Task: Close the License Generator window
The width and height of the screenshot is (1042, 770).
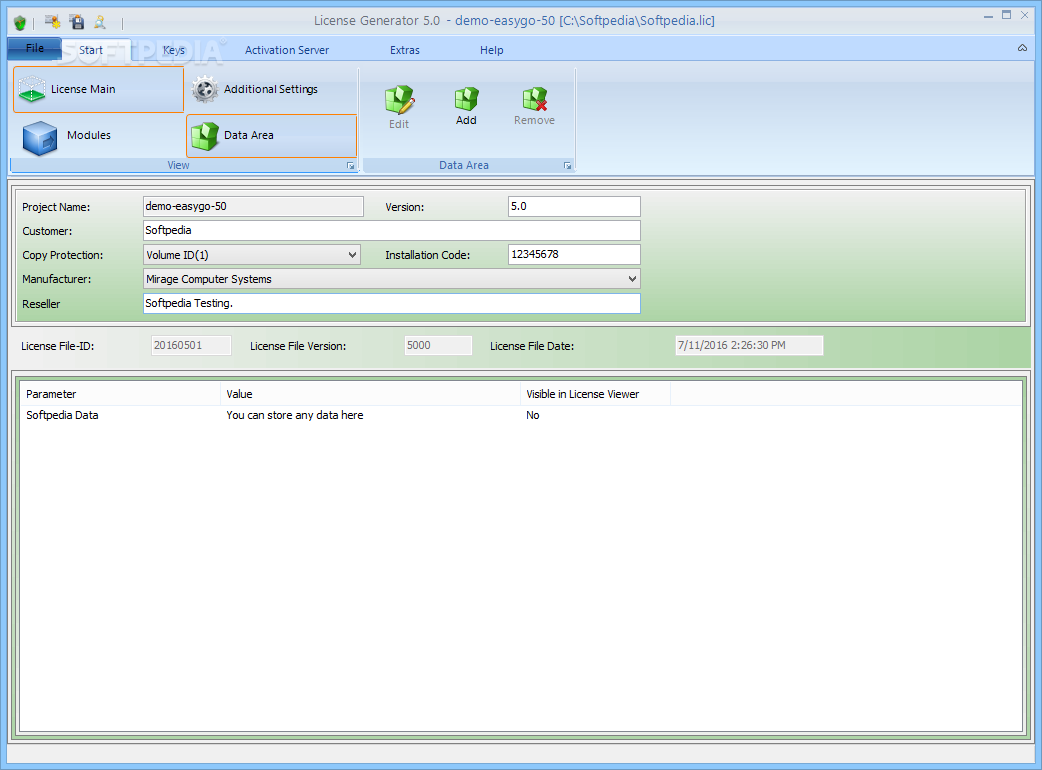Action: pyautogui.click(x=1025, y=15)
